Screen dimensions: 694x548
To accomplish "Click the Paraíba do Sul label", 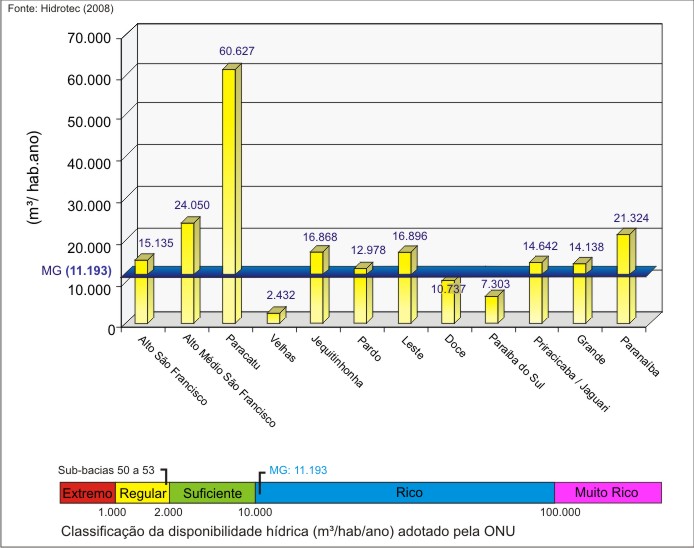I will (x=516, y=361).
